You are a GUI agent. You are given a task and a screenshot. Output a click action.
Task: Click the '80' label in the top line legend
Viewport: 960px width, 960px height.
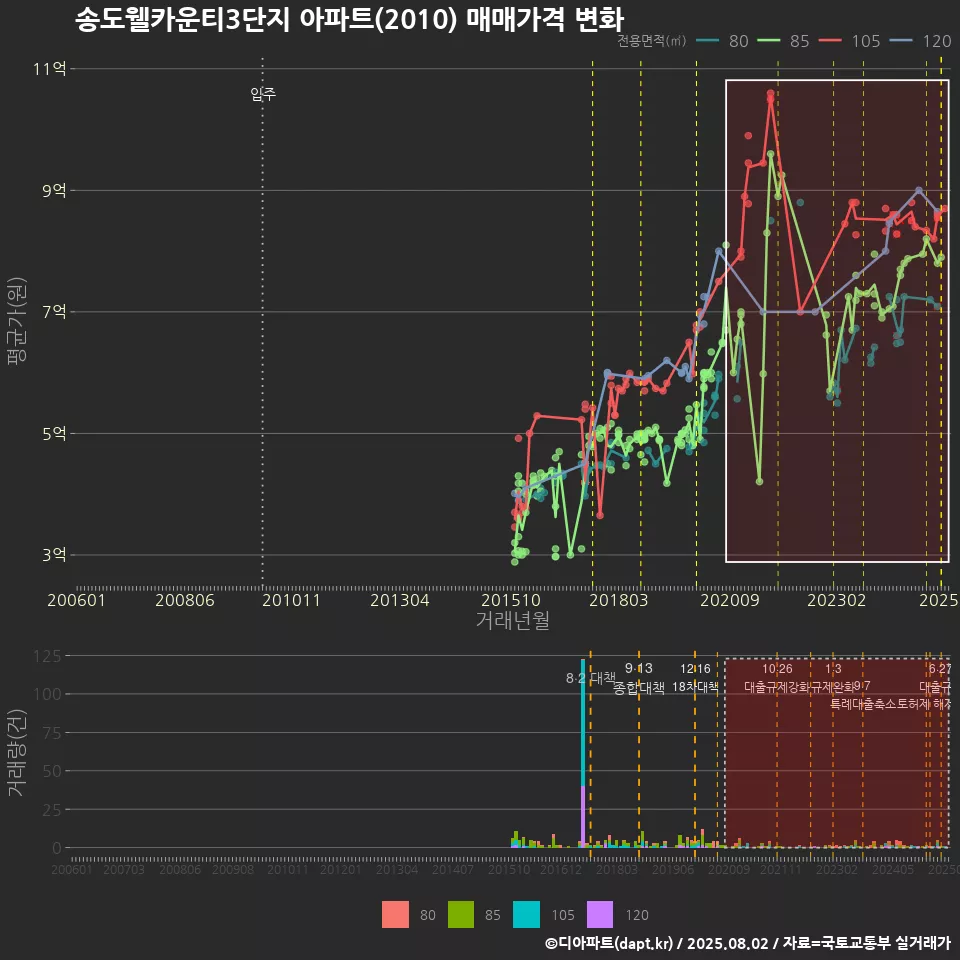coord(739,41)
